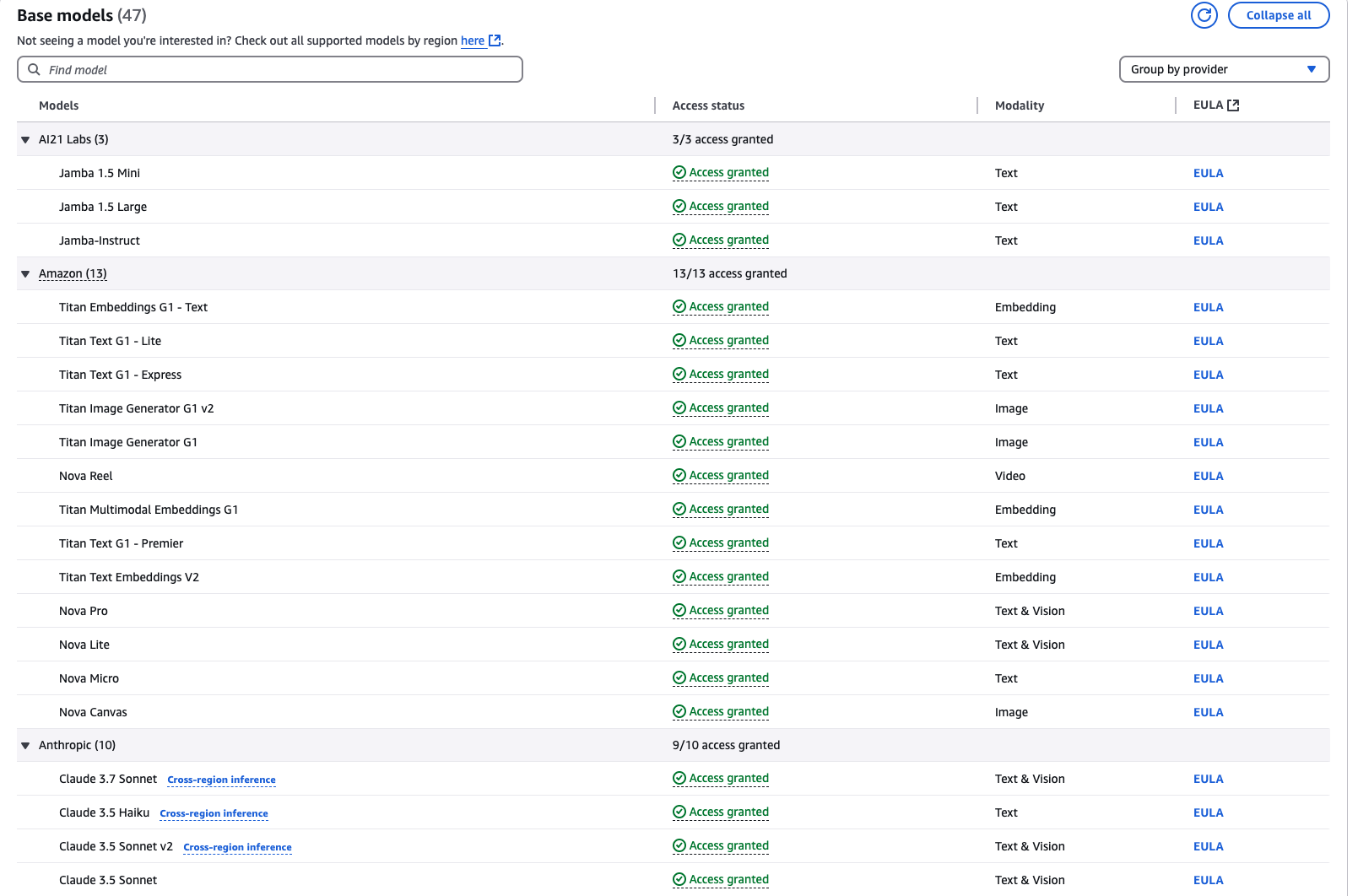Click Cross-region inference tag for Claude 3.5 Haiku
1358x896 pixels.
click(x=214, y=813)
